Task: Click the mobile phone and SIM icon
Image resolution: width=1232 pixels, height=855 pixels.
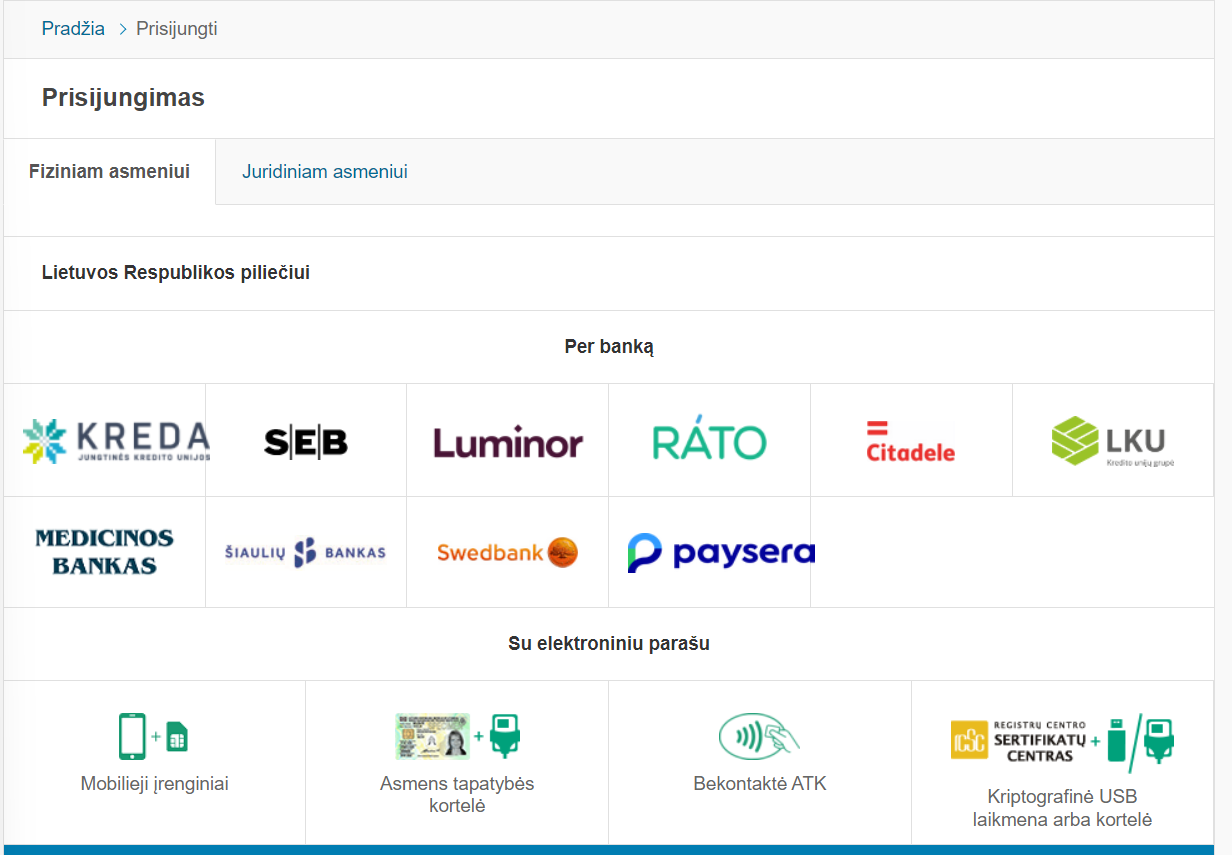Action: 154,737
